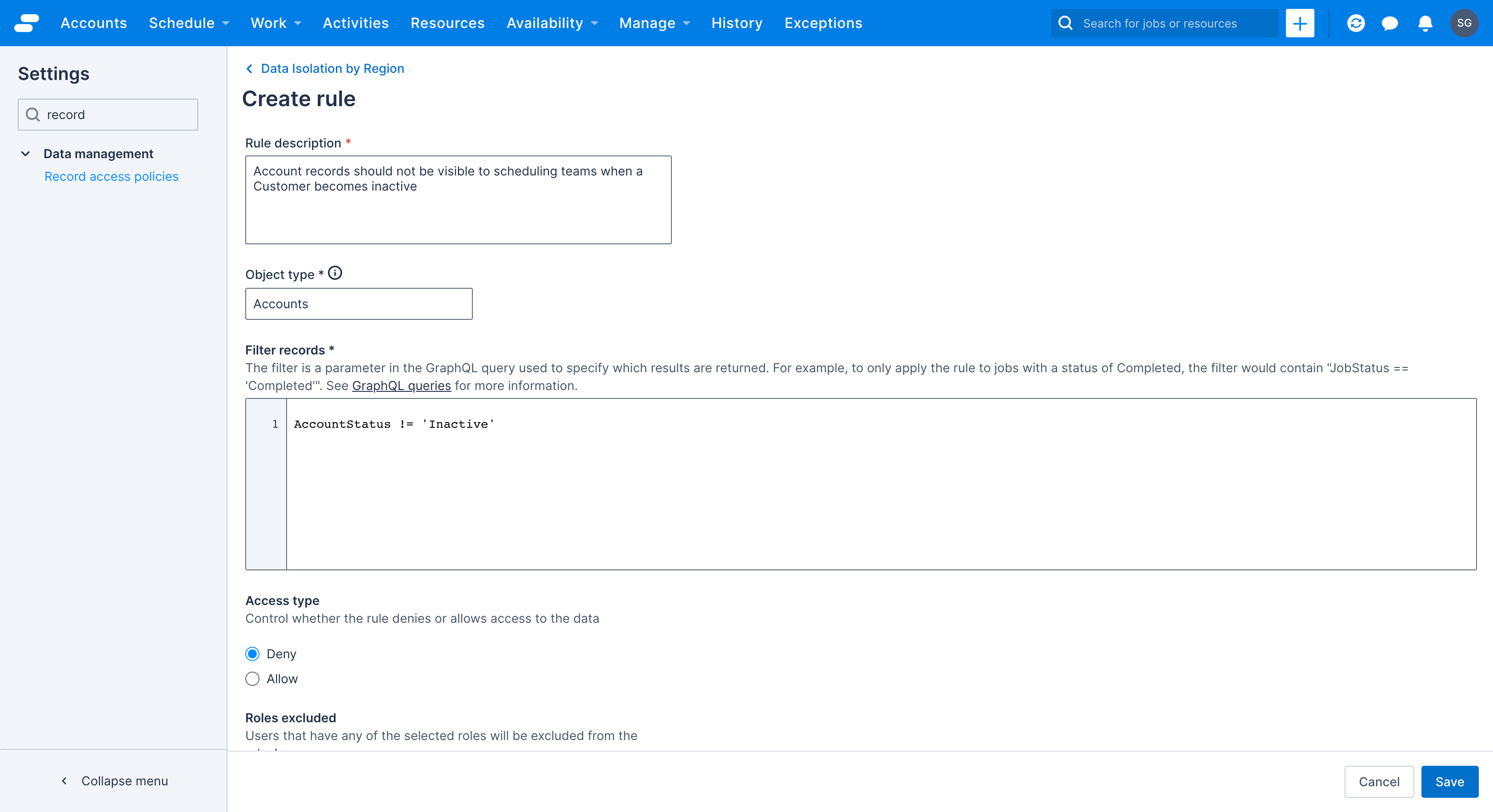
Task: Click the magnifier in top search bar
Action: [x=1065, y=23]
